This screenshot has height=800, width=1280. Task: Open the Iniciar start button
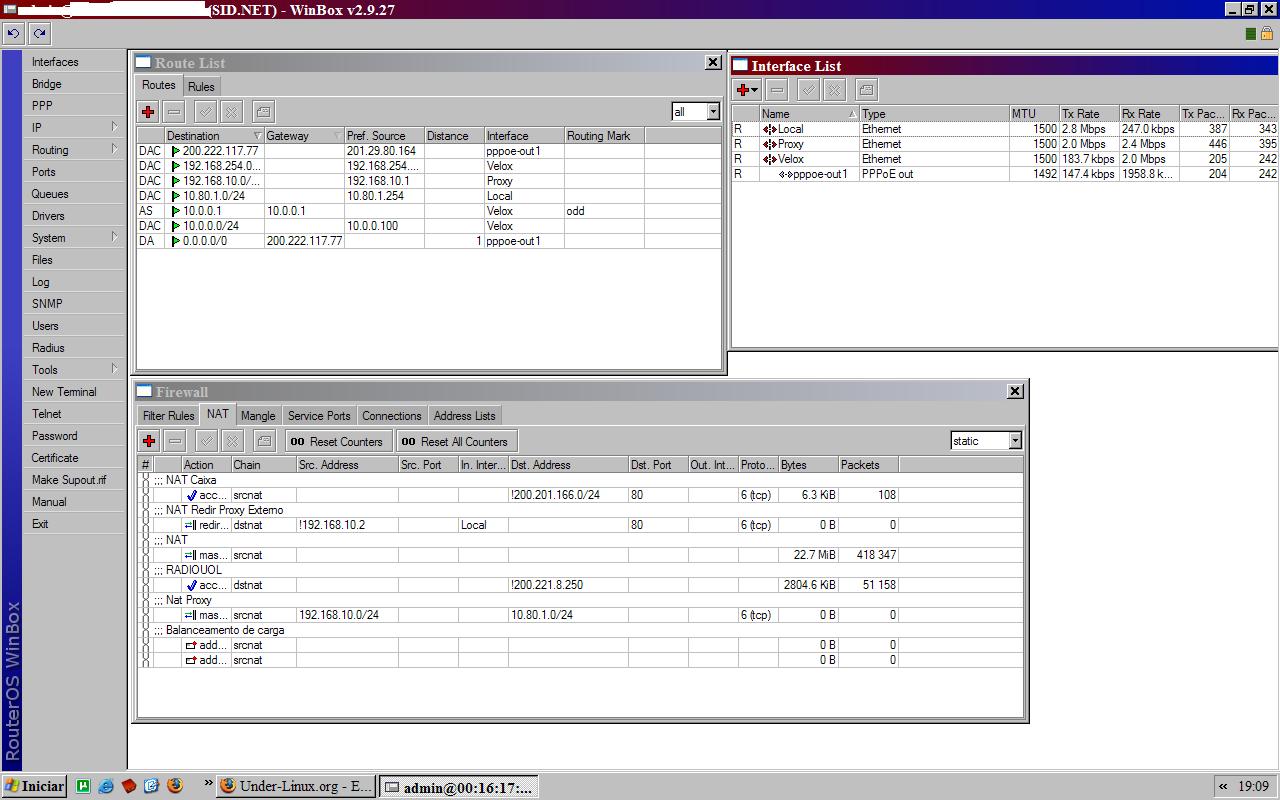[35, 786]
